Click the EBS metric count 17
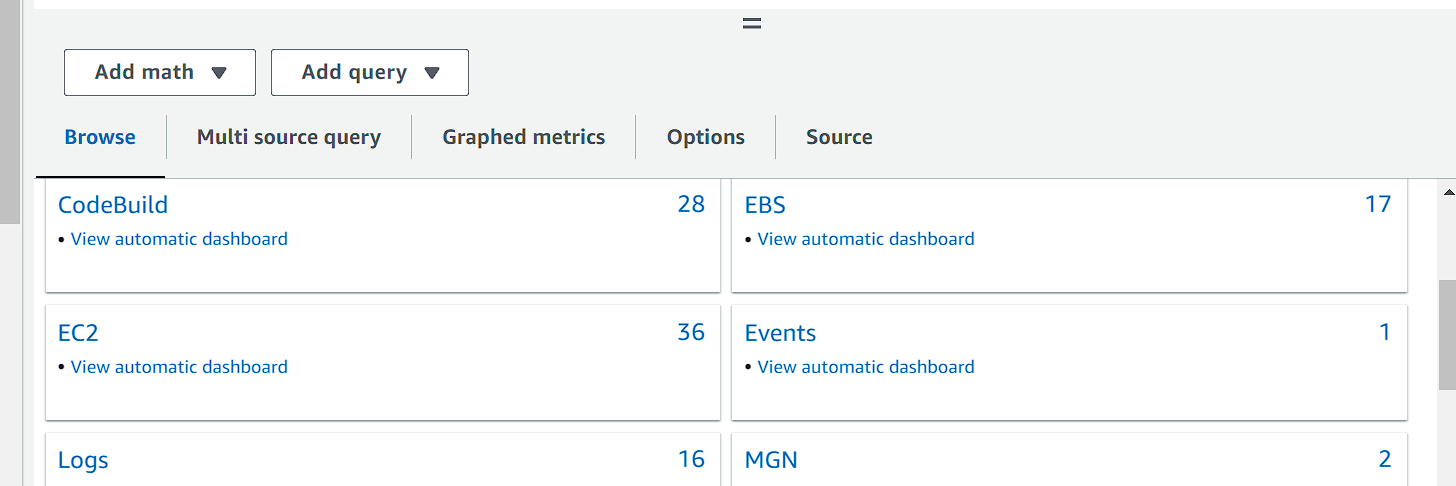 (1378, 204)
